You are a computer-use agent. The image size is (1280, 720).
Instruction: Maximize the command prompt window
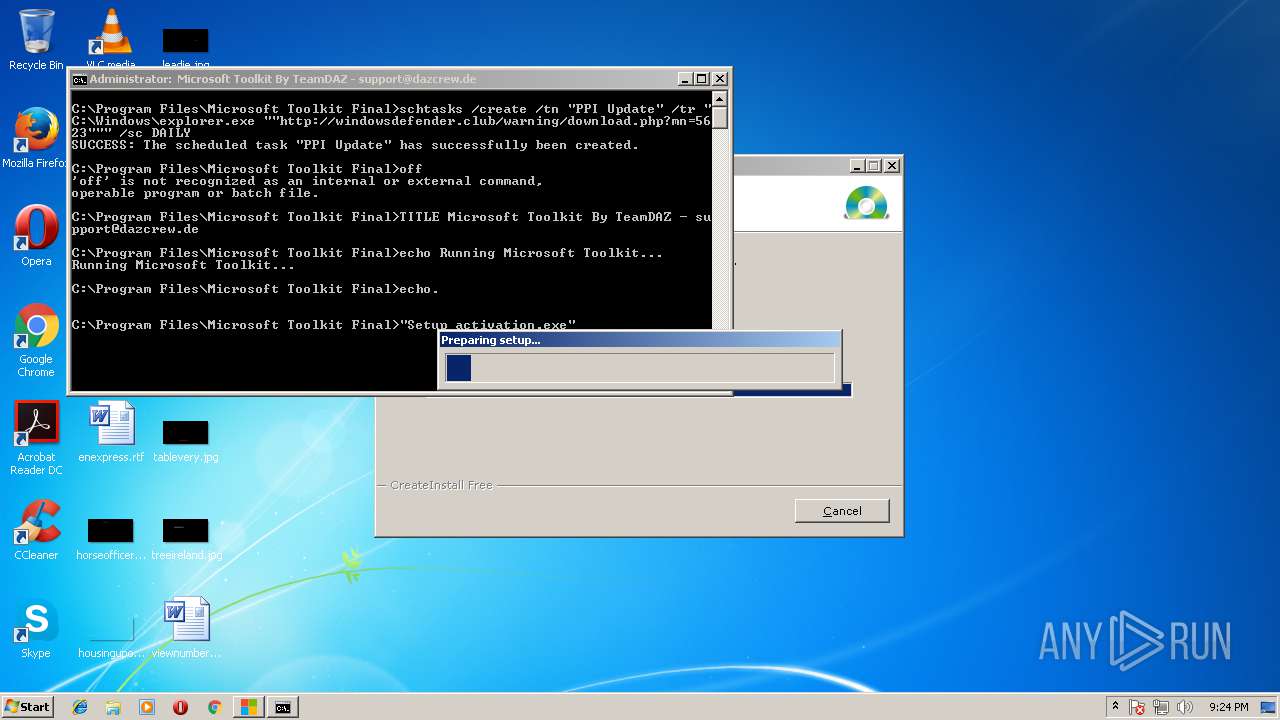pyautogui.click(x=702, y=79)
